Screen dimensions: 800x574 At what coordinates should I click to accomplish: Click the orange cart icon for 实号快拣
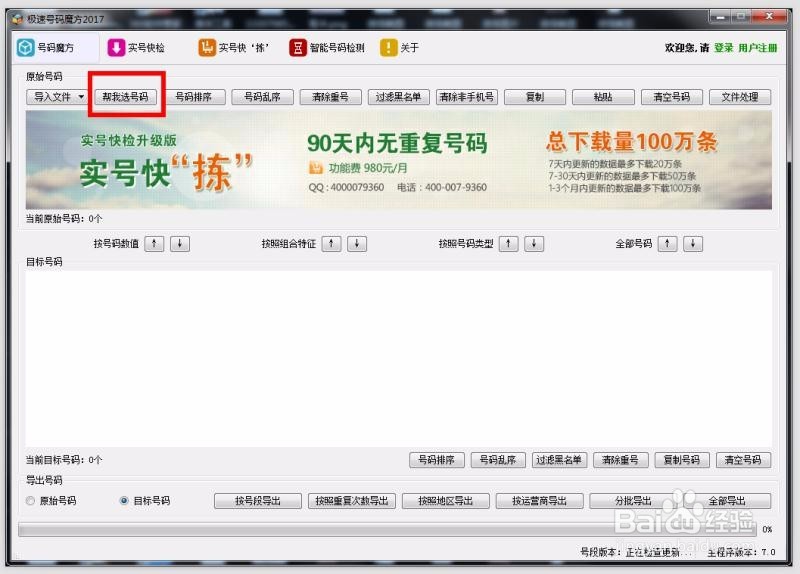click(x=207, y=47)
